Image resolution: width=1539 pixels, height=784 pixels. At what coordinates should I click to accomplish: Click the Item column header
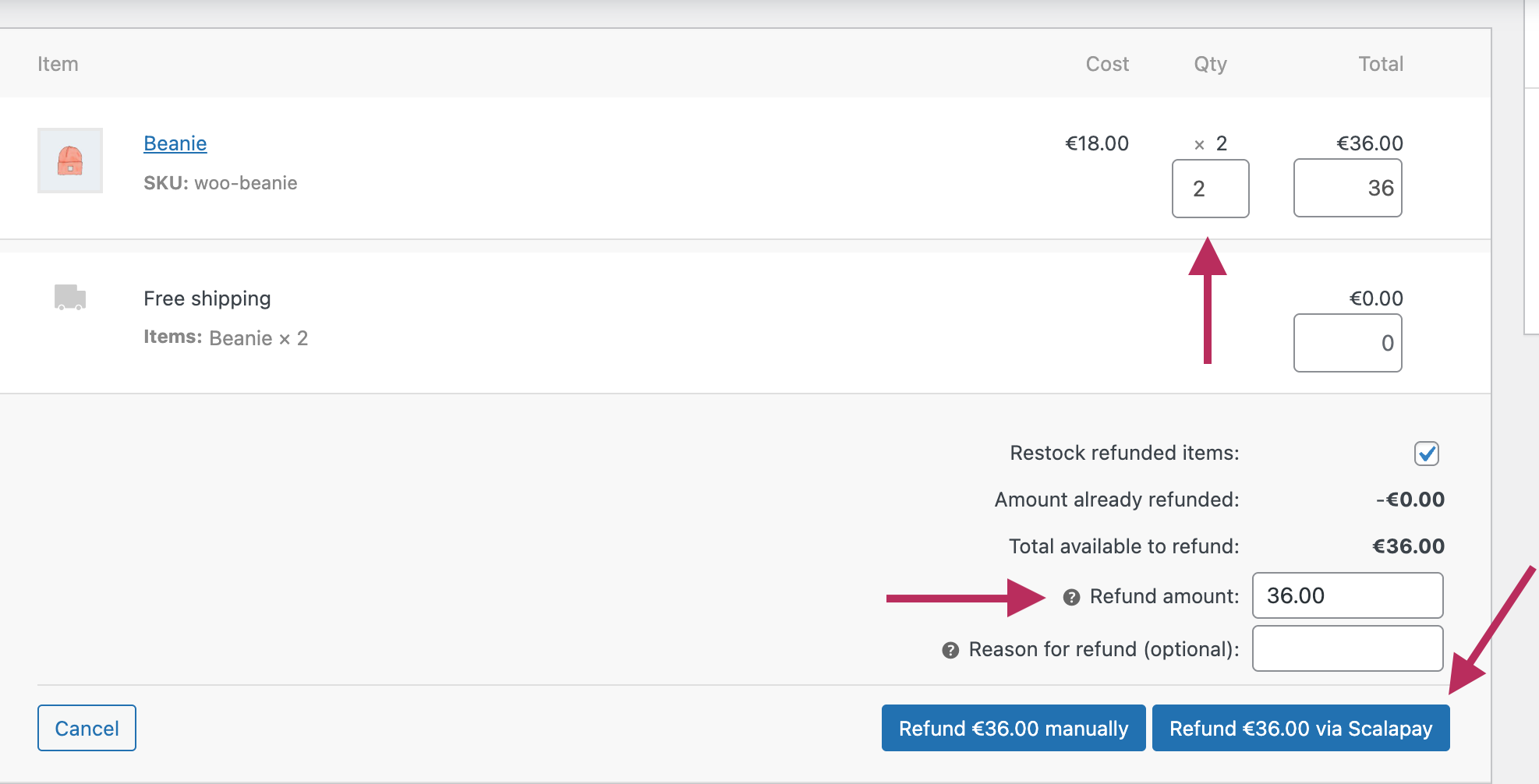[58, 64]
